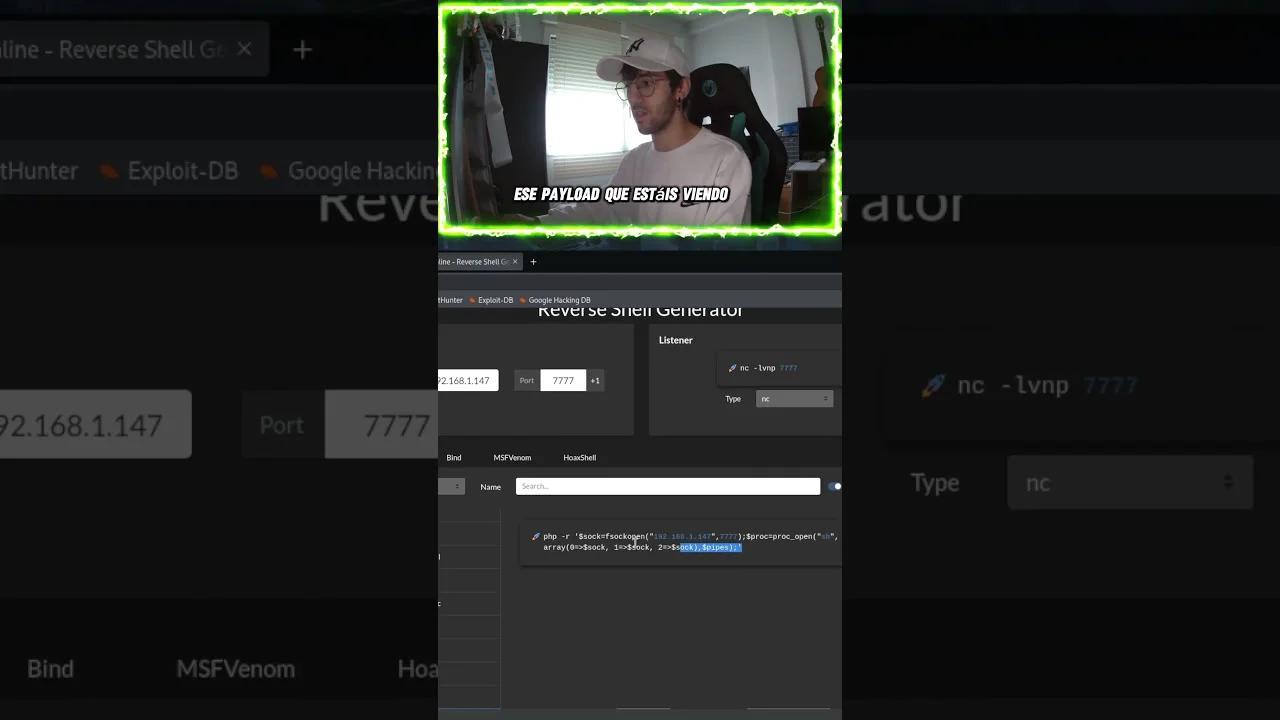
Task: Switch to the MSFVenom tab
Action: tap(512, 458)
